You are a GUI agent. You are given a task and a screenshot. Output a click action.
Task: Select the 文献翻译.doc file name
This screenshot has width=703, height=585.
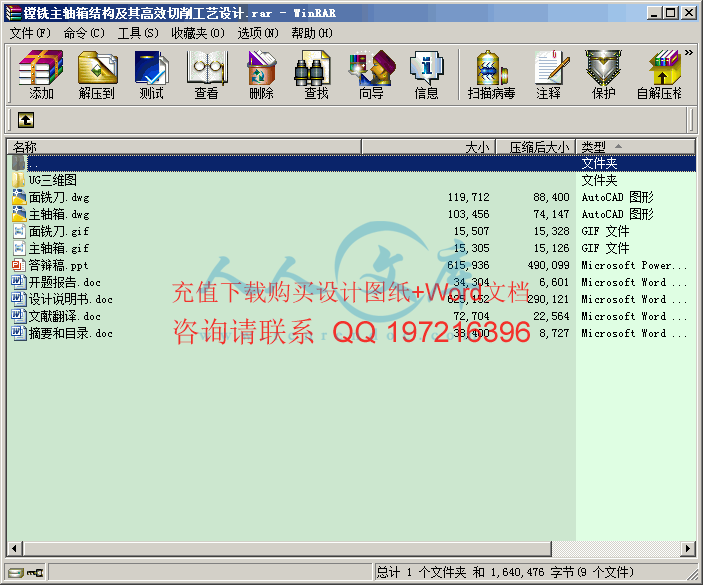click(65, 316)
